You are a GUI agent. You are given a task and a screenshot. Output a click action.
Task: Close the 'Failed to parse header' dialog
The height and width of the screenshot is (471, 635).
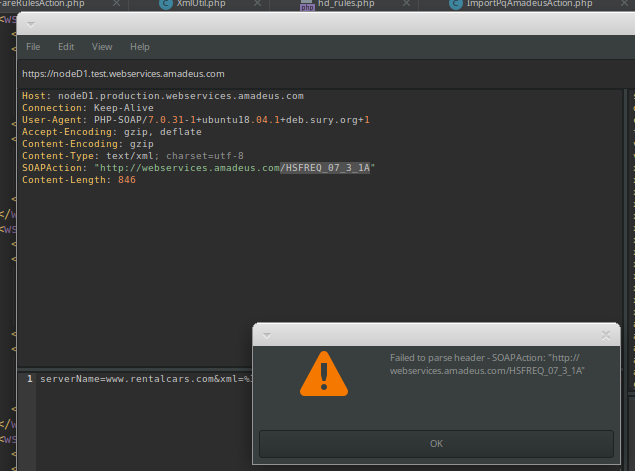click(606, 335)
